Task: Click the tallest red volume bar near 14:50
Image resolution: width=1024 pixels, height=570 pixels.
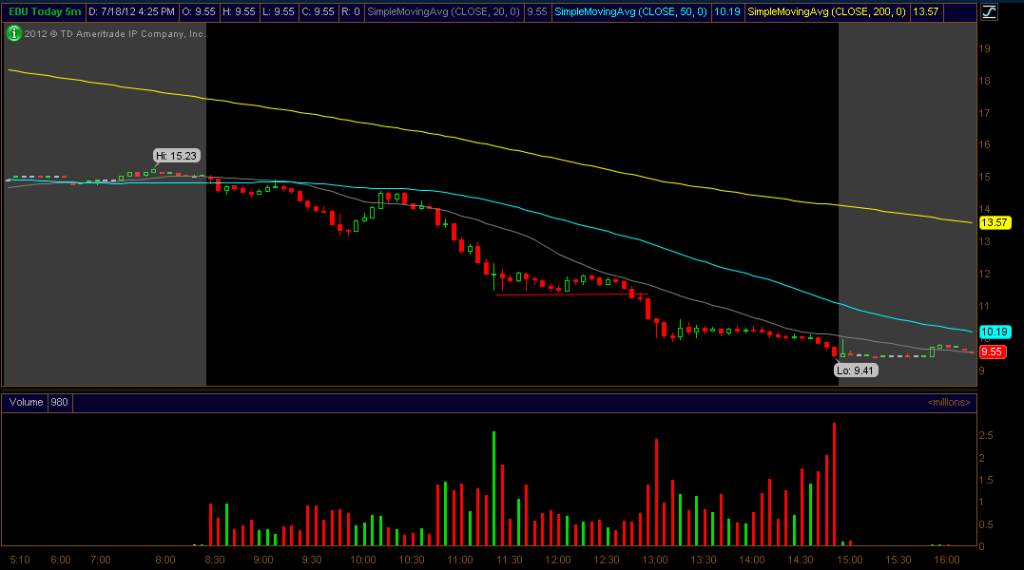Action: pyautogui.click(x=834, y=484)
